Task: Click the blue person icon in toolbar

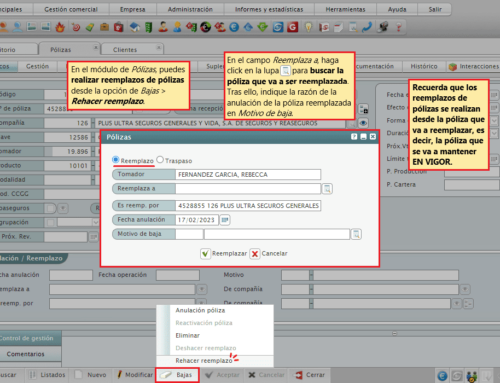Action: (17, 27)
